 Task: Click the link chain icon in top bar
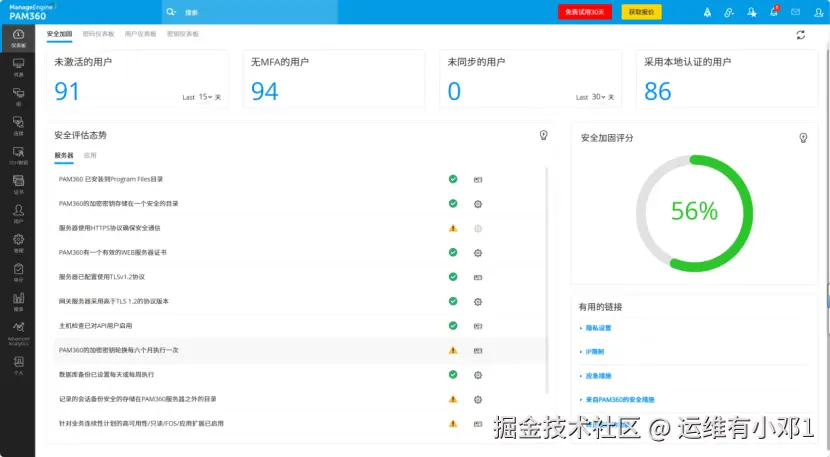pyautogui.click(x=729, y=12)
